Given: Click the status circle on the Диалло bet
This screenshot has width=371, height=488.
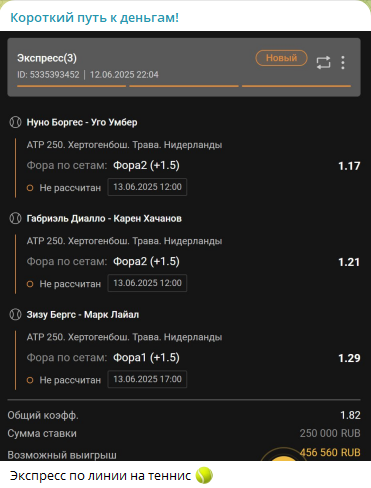Looking at the screenshot, I should [30, 284].
